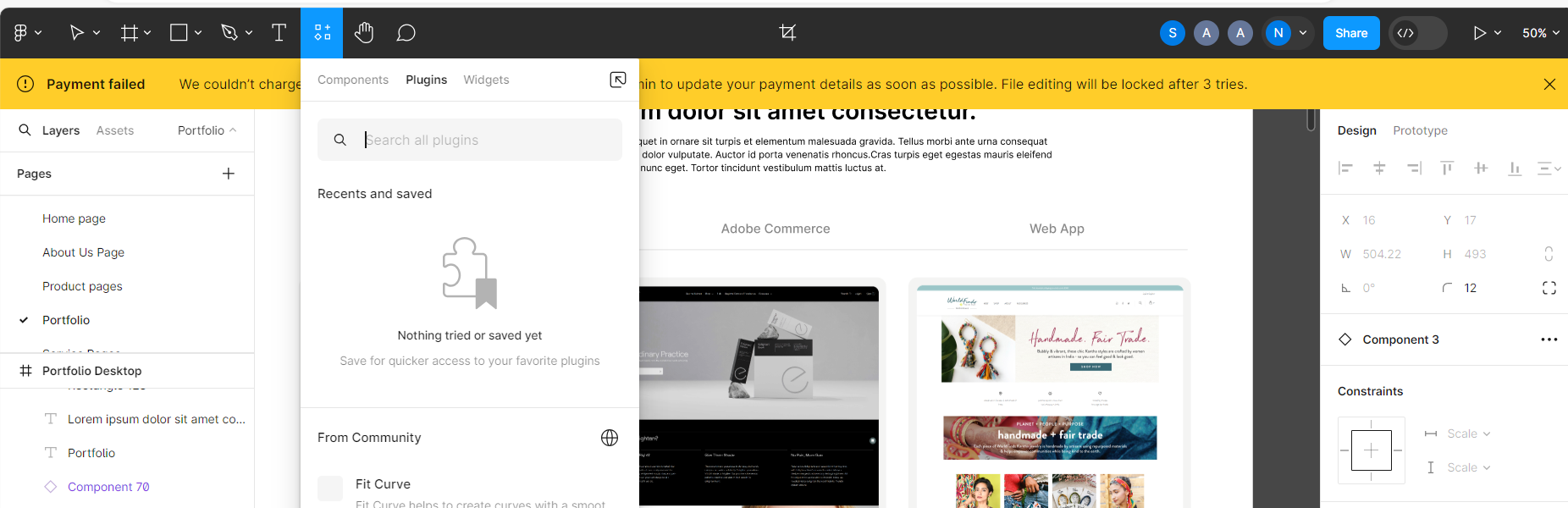1568x508 pixels.
Task: Detach plugins panel with pop-out icon
Action: [618, 80]
